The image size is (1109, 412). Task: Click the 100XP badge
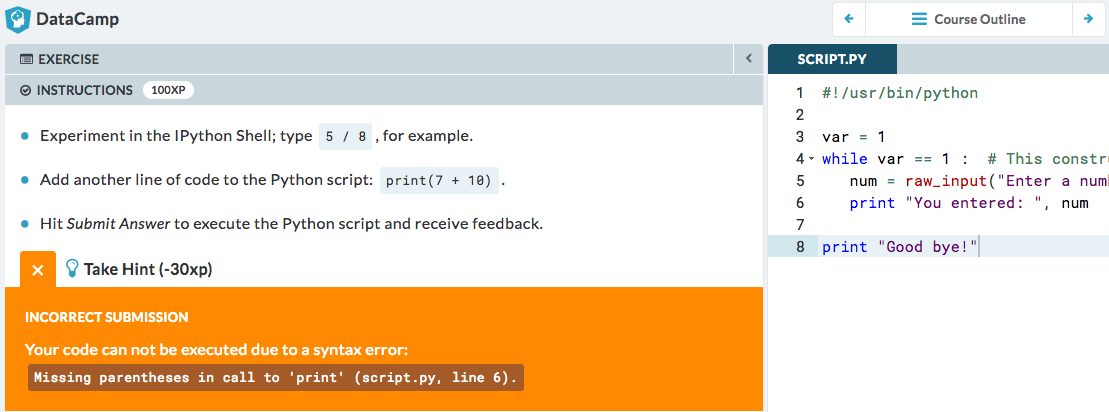click(x=168, y=90)
